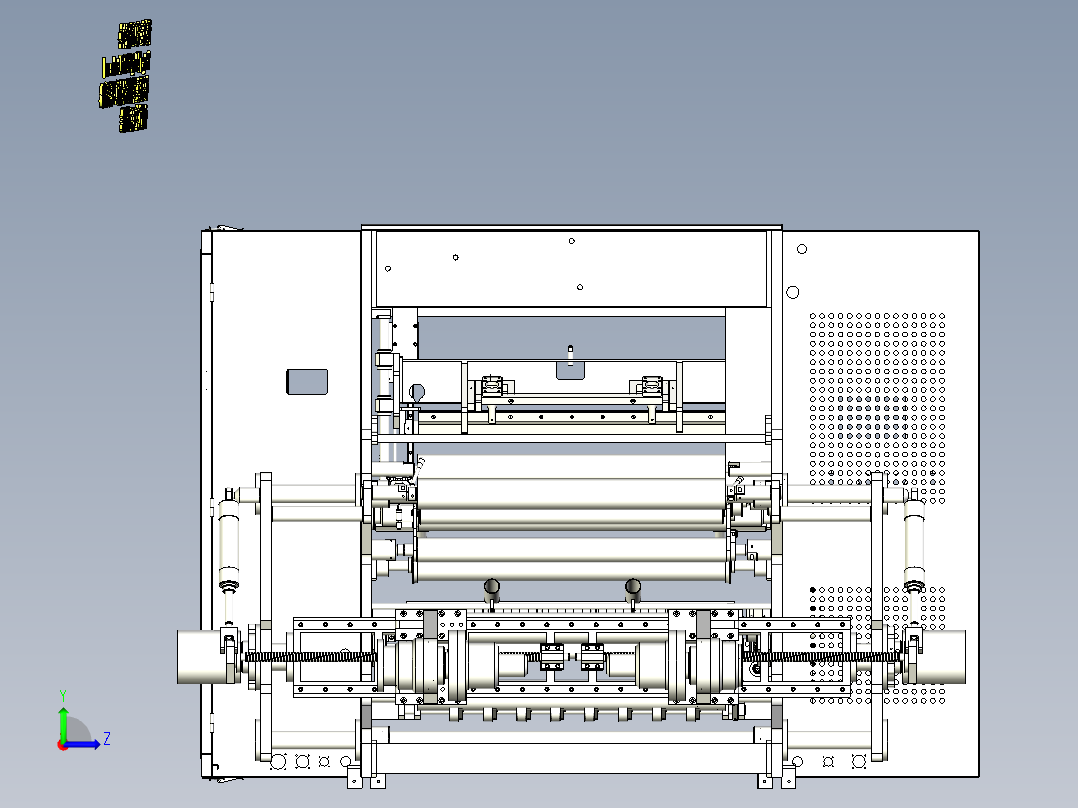
Task: Select the left vertical pneumatic cylinder
Action: (x=228, y=544)
